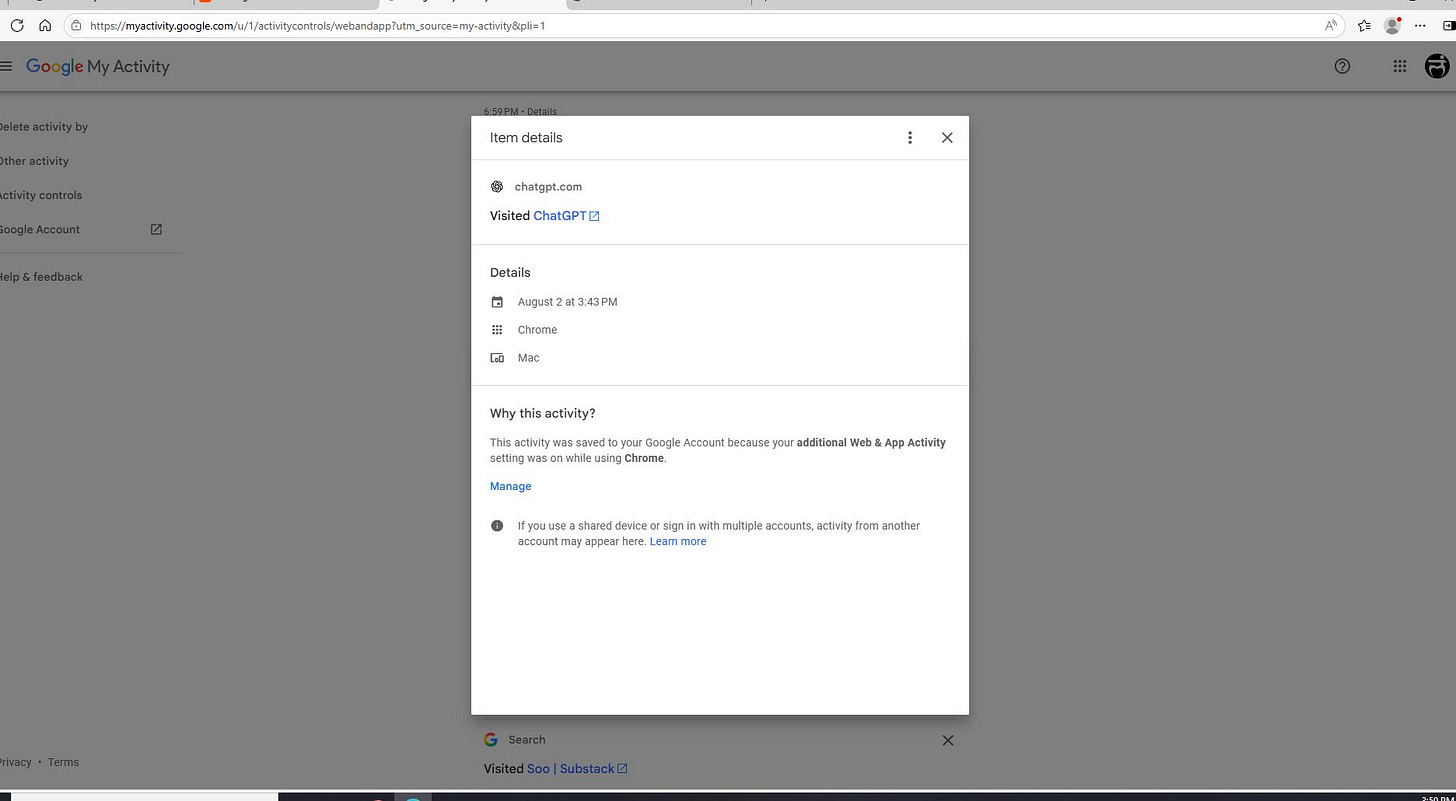Select 'Other activity' in sidebar

tap(34, 161)
